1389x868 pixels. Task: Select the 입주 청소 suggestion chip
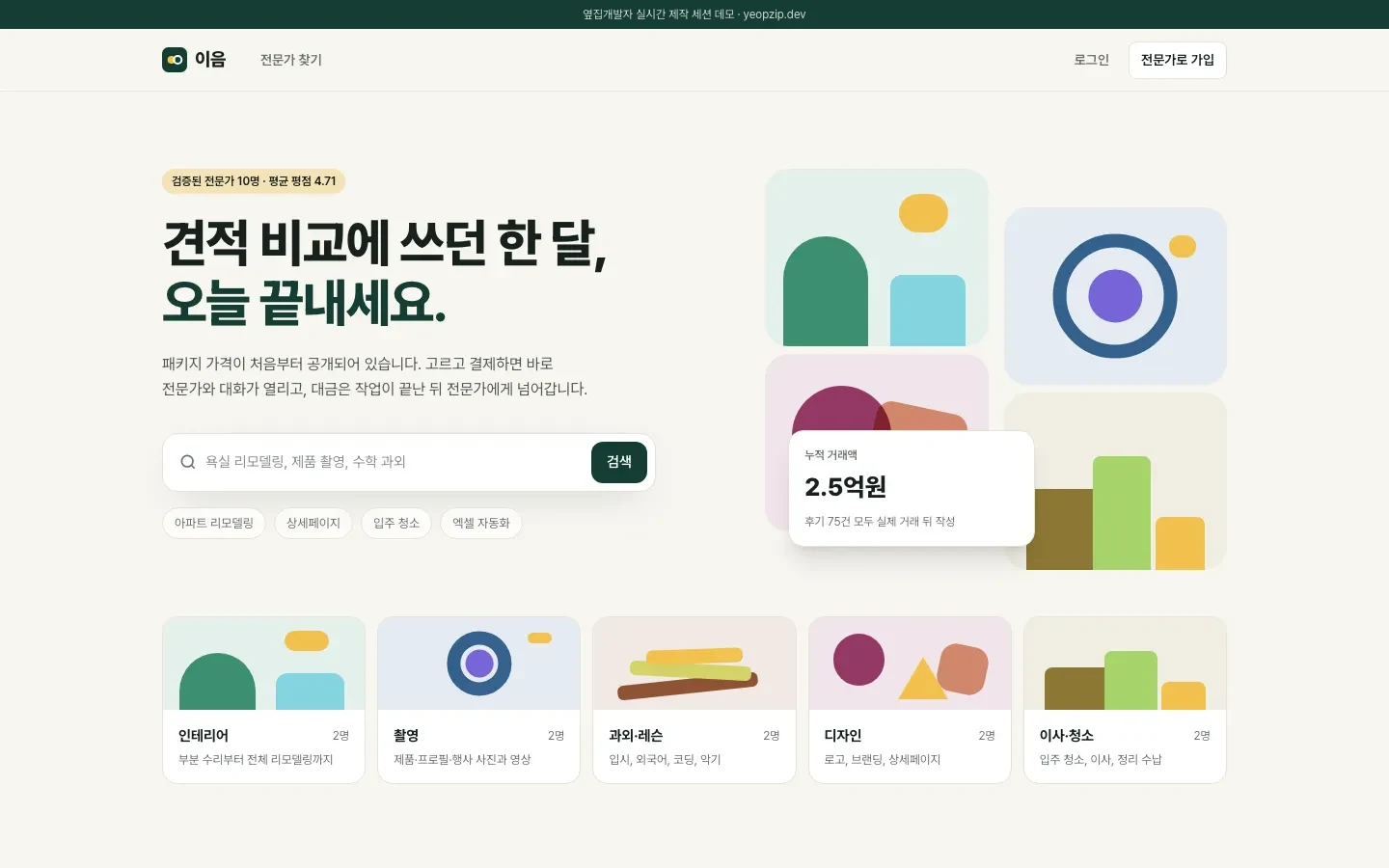[x=396, y=523]
